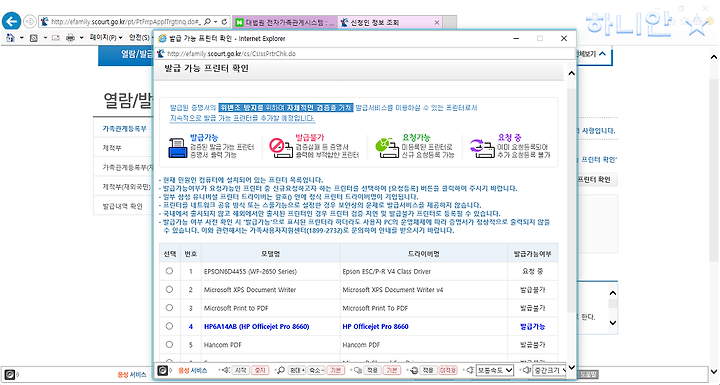This screenshot has width=720, height=385.
Task: Click the mail icon in the IE command bar
Action: click(56, 38)
